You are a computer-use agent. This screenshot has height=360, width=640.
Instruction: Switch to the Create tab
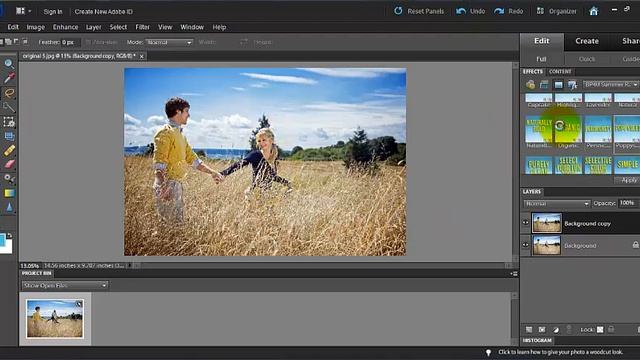tap(587, 41)
